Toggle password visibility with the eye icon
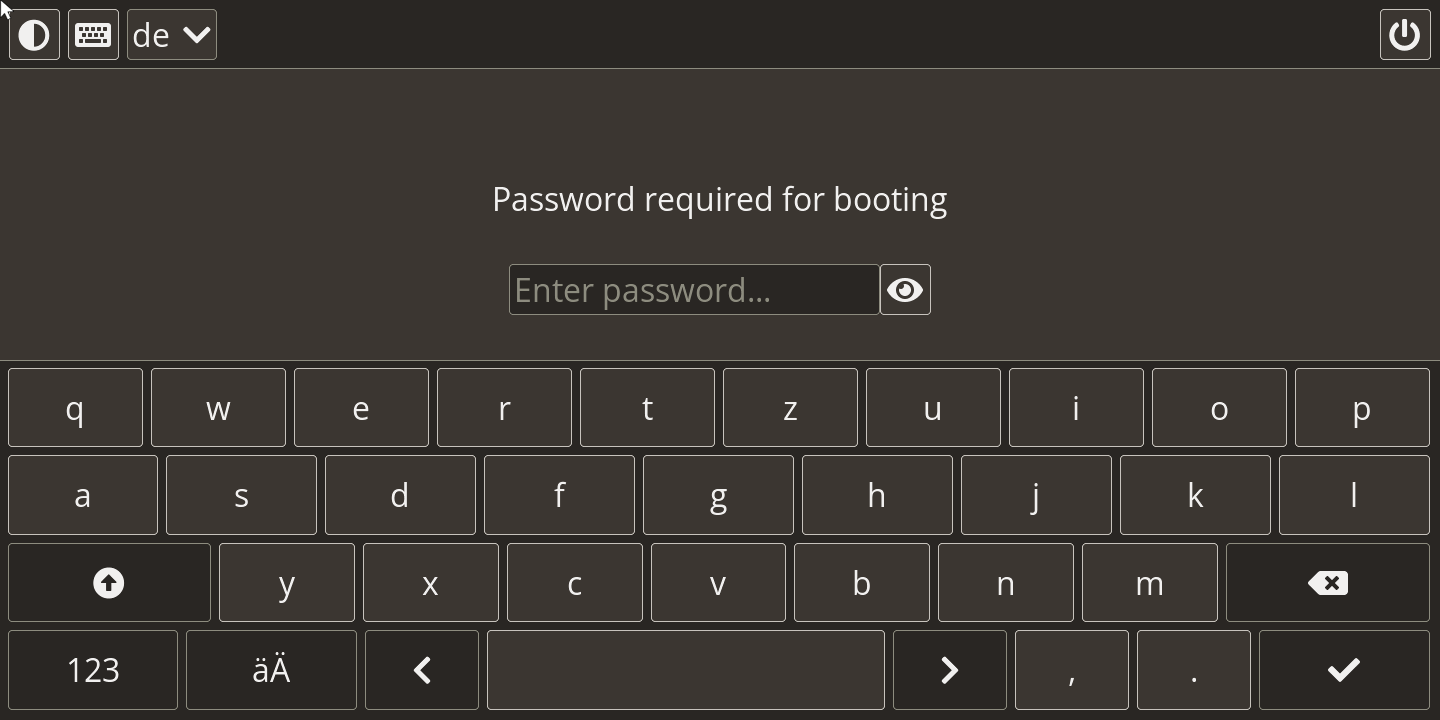 [x=904, y=289]
